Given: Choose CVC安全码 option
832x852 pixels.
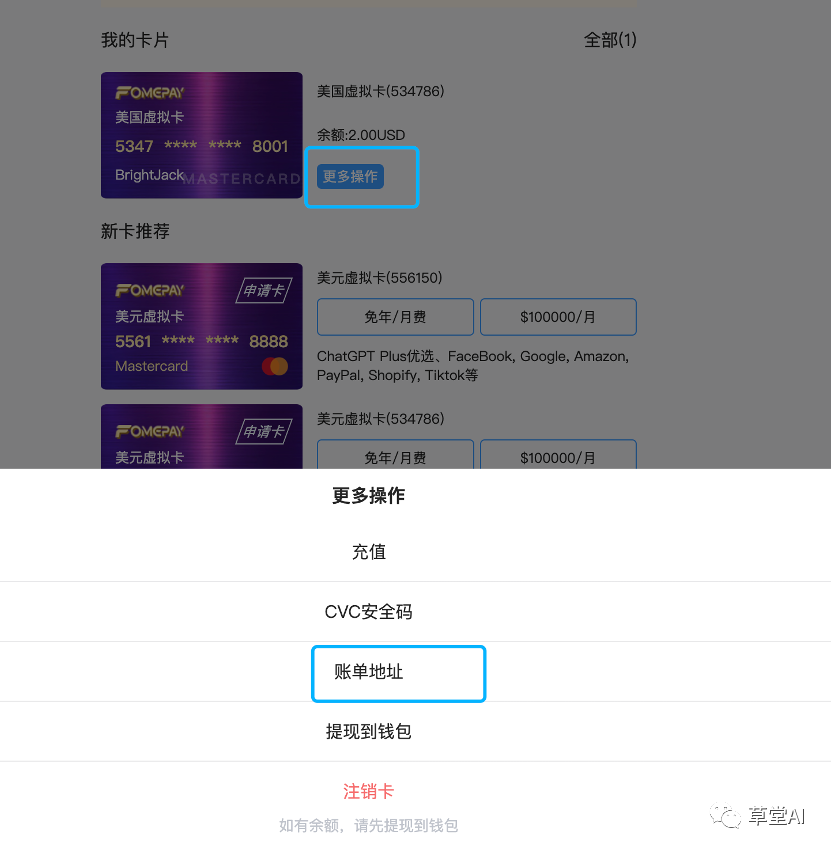Looking at the screenshot, I should (x=369, y=612).
